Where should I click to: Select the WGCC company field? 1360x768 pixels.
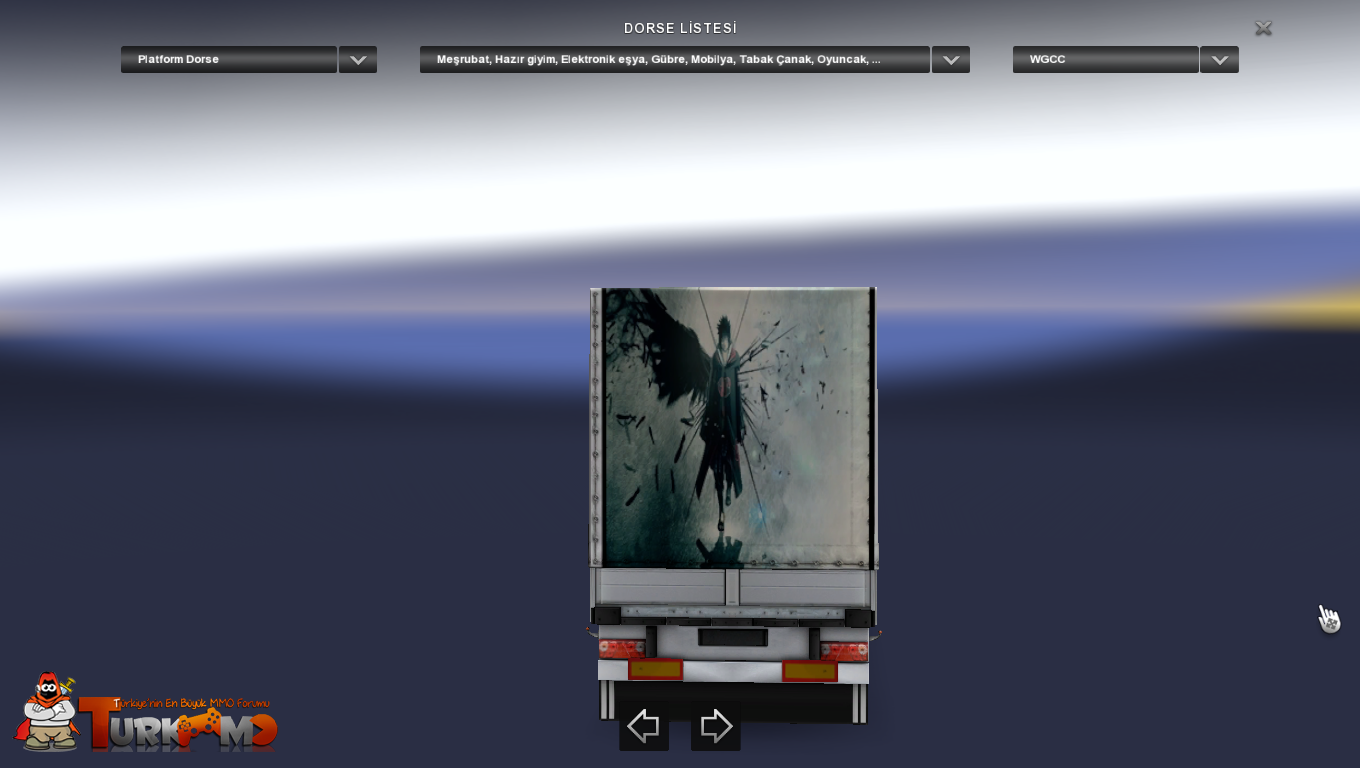1105,59
